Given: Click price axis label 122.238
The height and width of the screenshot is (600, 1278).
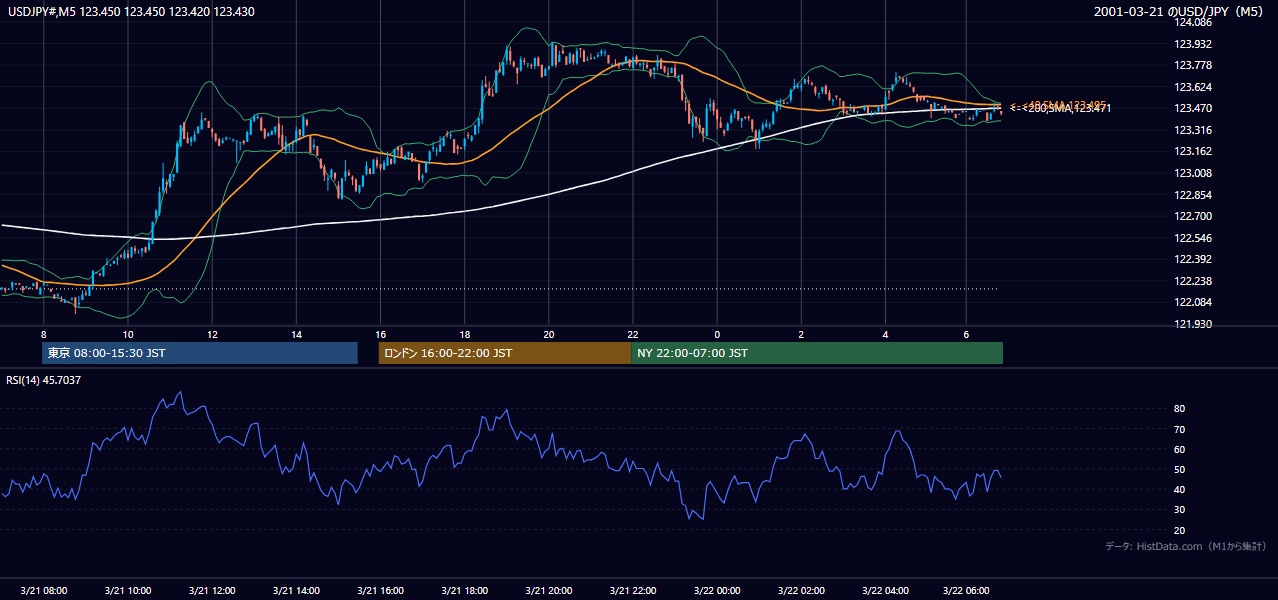Looking at the screenshot, I should point(1191,281).
